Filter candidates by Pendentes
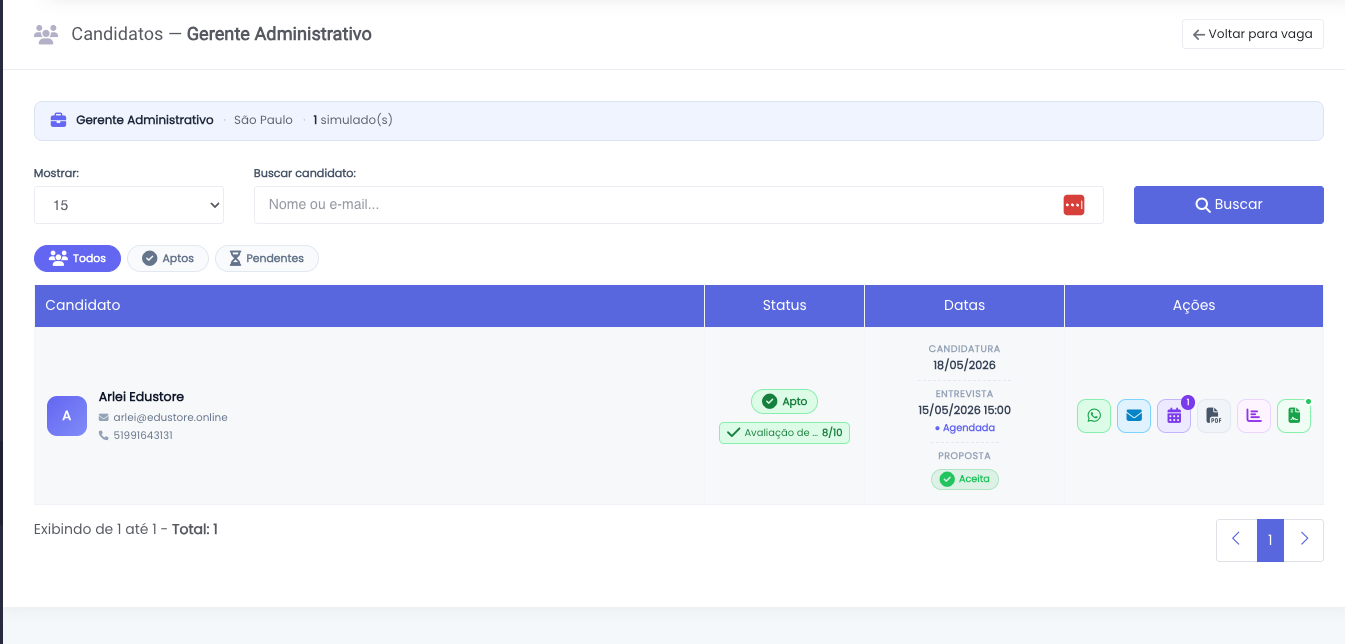Image resolution: width=1345 pixels, height=644 pixels. (x=267, y=258)
